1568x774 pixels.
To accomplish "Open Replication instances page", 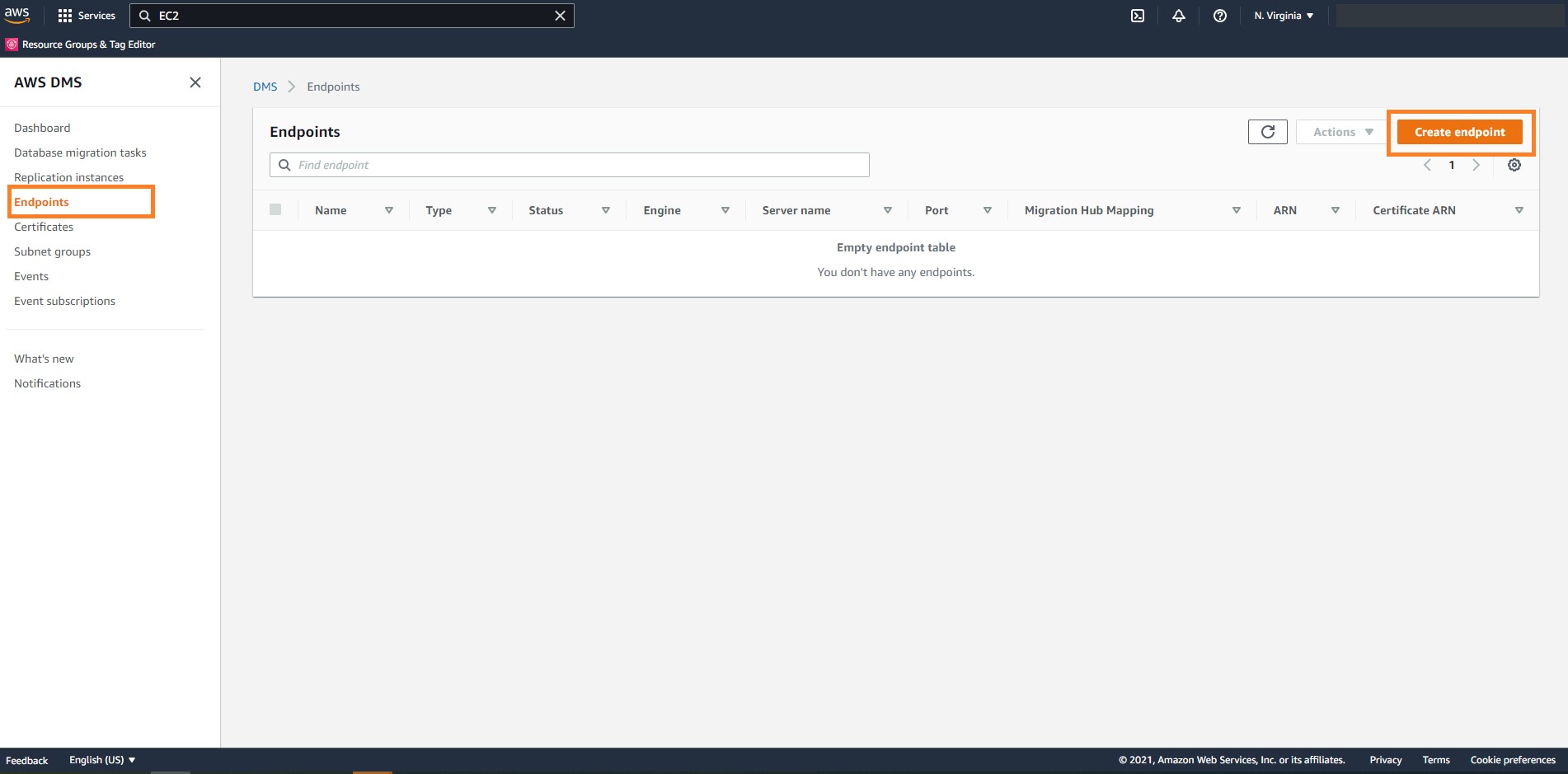I will point(68,177).
